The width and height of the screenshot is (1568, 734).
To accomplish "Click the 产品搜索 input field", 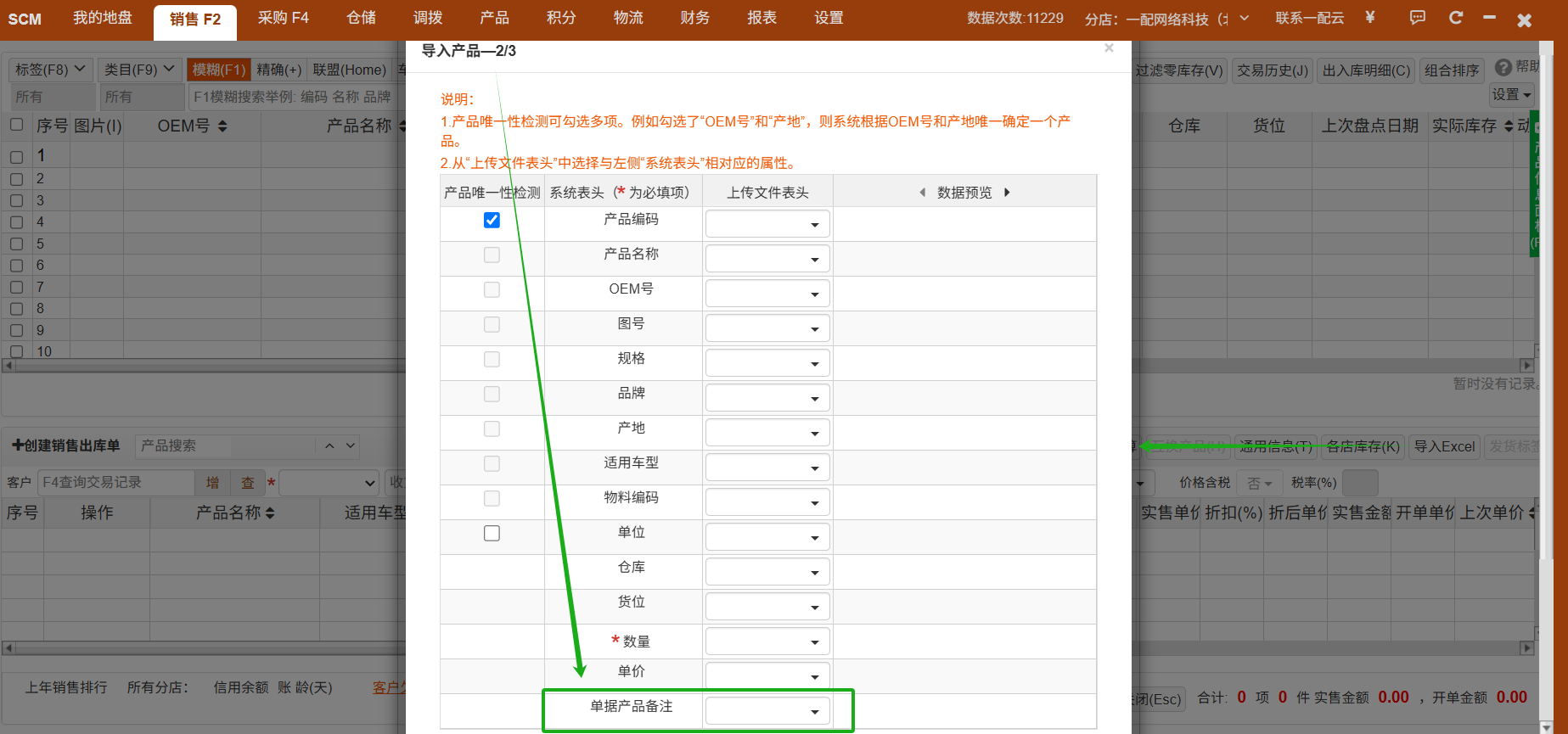I will click(225, 445).
